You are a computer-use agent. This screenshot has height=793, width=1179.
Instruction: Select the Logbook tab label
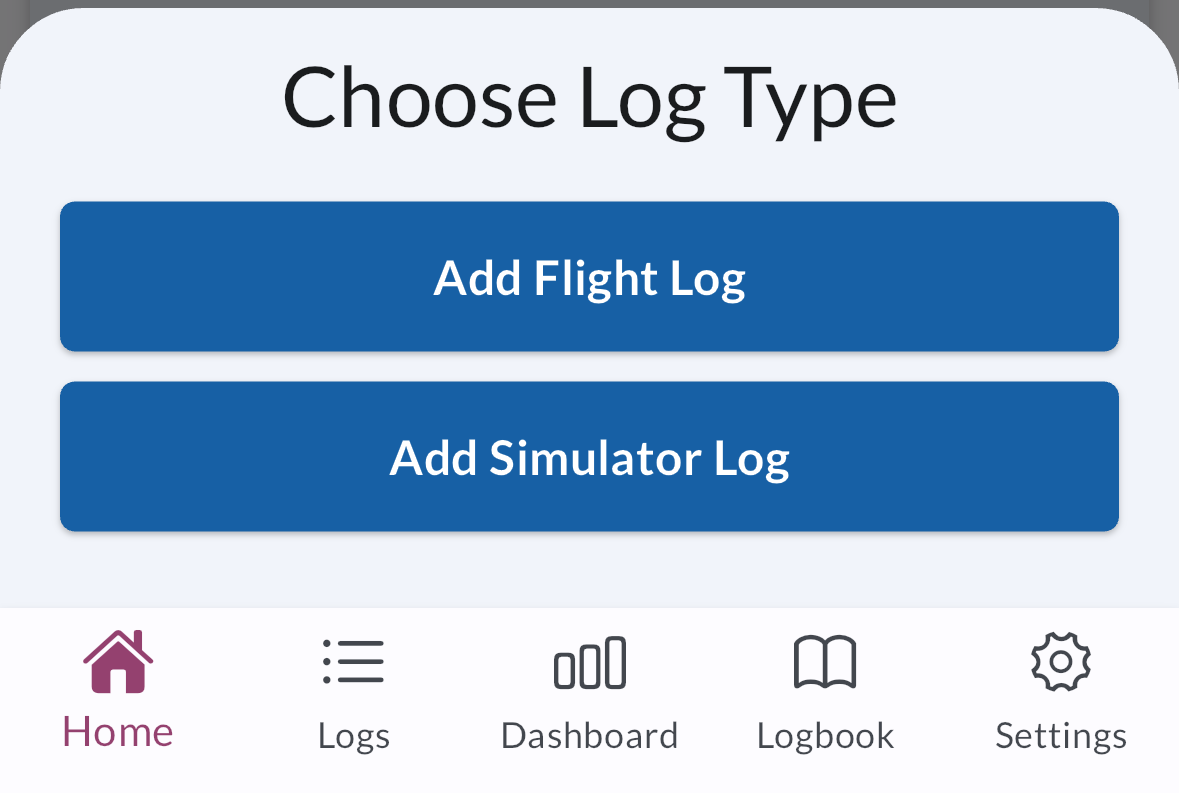click(x=825, y=736)
